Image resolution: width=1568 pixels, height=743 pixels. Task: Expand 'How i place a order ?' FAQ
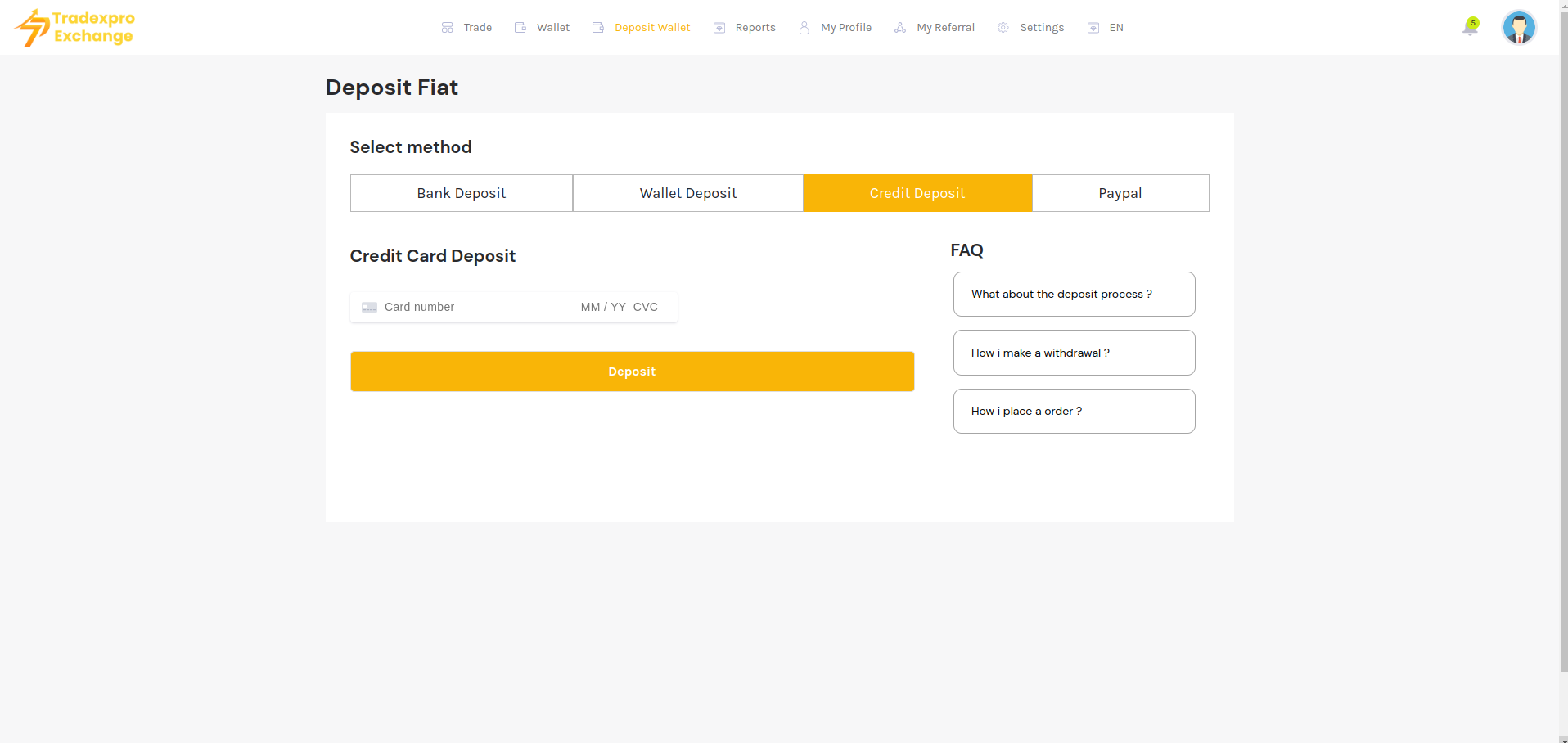click(x=1074, y=411)
